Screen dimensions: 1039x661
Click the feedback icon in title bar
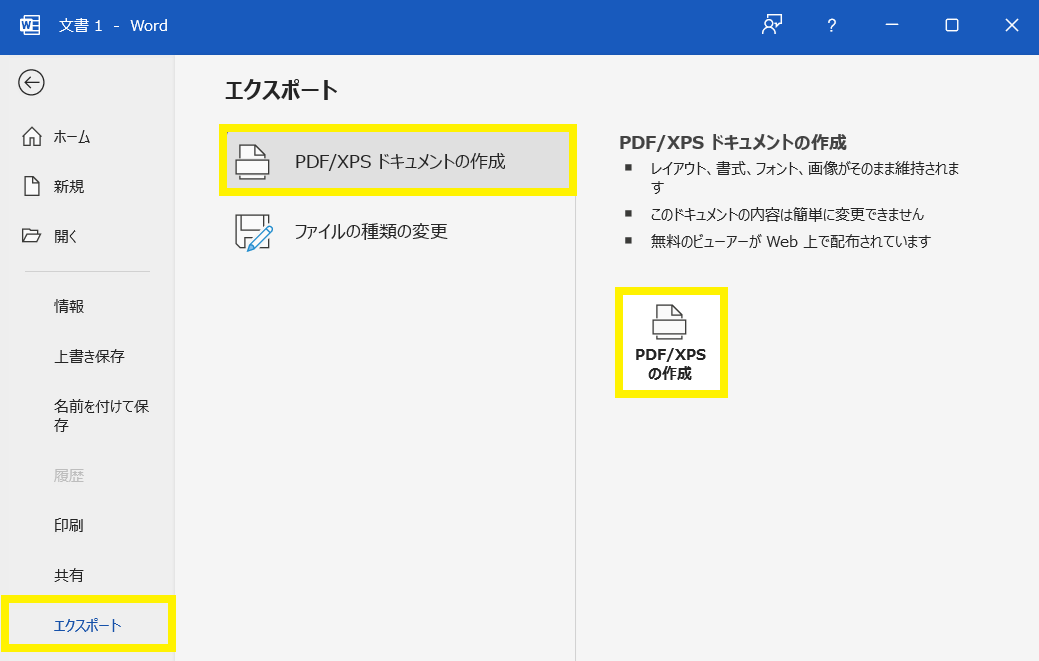coord(771,26)
